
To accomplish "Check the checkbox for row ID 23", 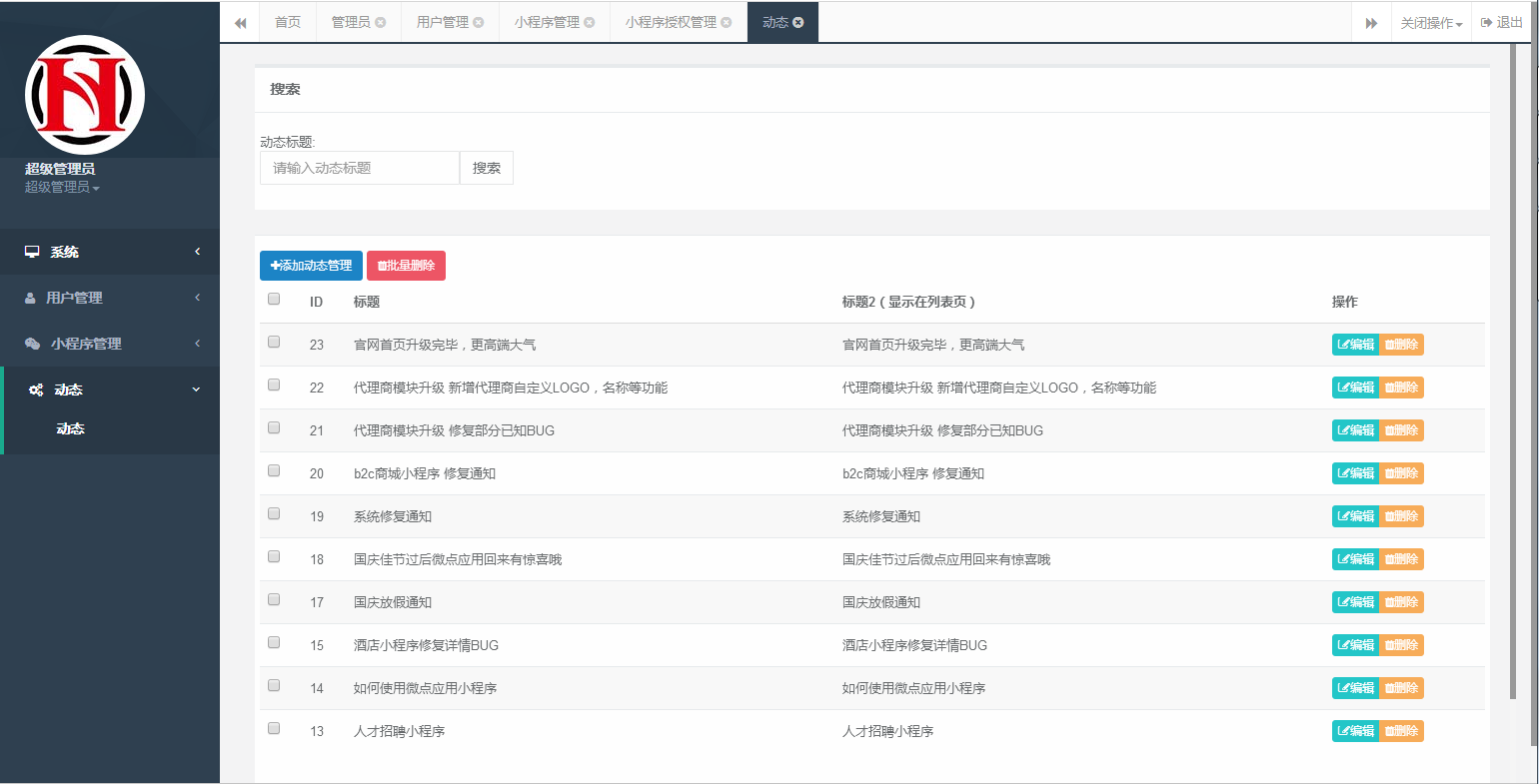I will [x=273, y=341].
